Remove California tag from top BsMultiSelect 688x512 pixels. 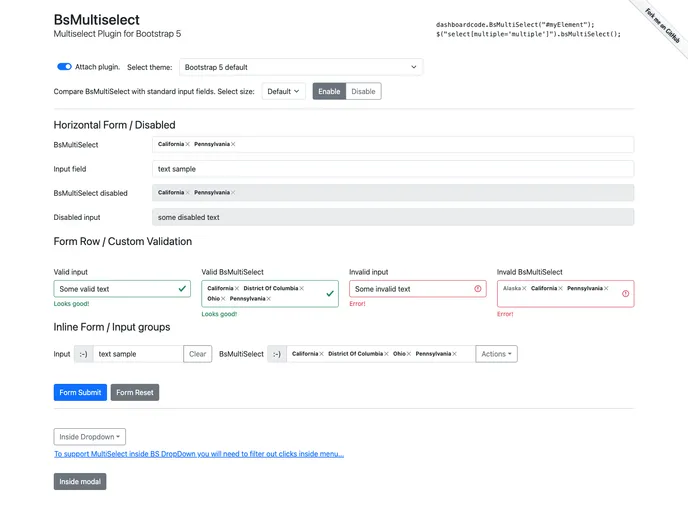[187, 144]
